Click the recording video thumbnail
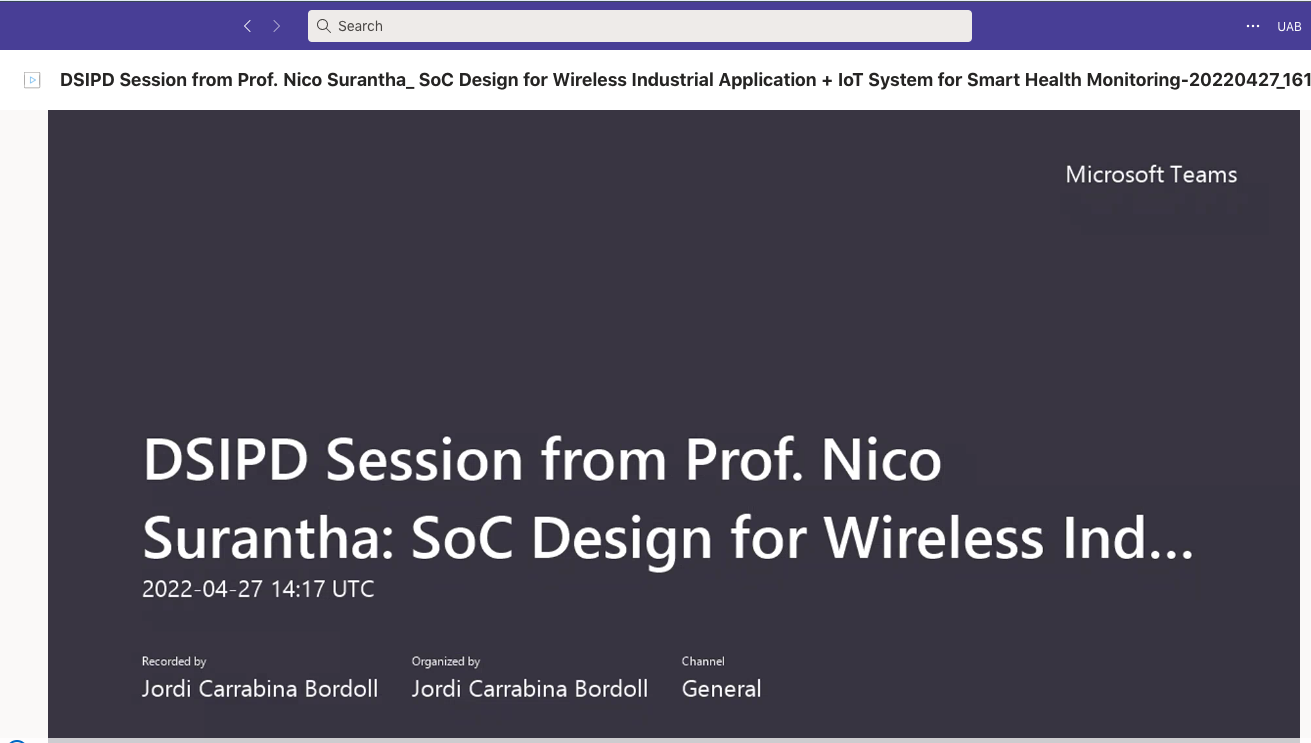 (x=674, y=424)
